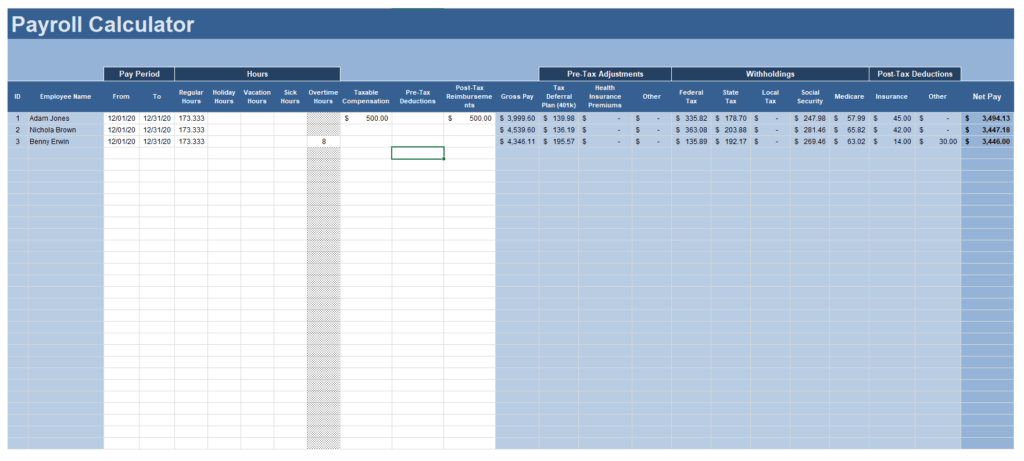Click the net pay value 3,494.13
1024x461 pixels.
coord(987,118)
